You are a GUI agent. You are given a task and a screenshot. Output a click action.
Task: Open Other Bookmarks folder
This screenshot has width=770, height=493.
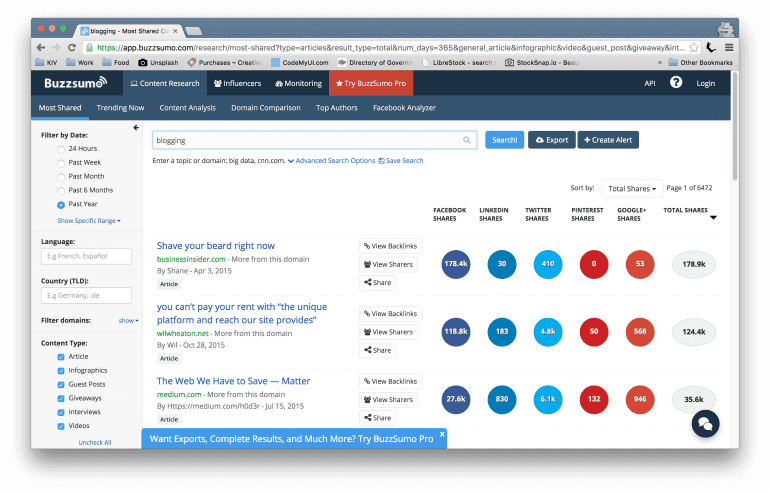700,62
